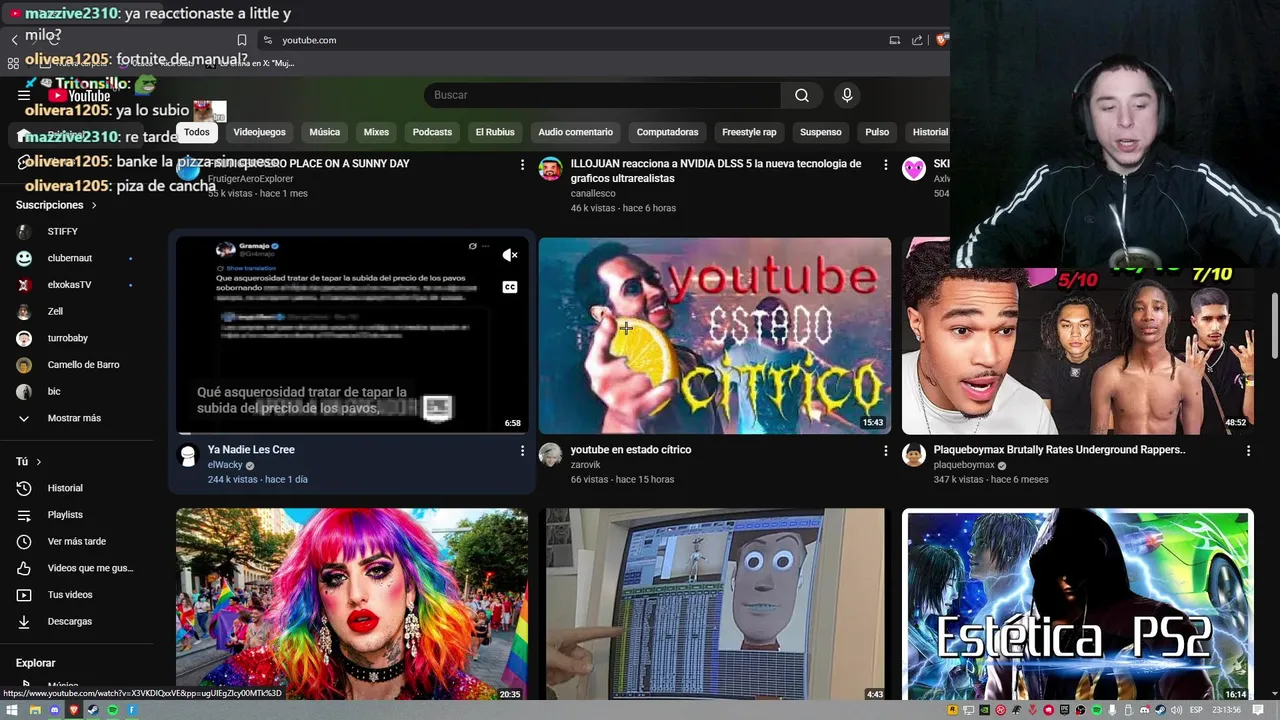Open the YouTube hamburger guide menu

(x=24, y=95)
